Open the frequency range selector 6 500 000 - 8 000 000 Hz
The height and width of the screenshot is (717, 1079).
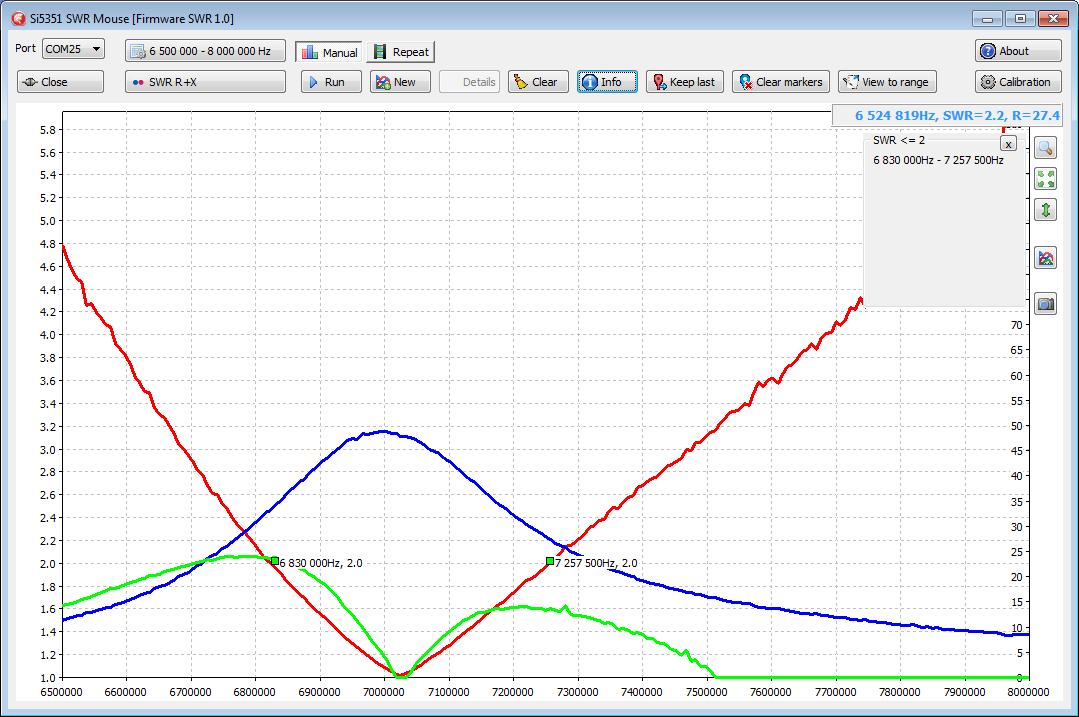click(205, 51)
